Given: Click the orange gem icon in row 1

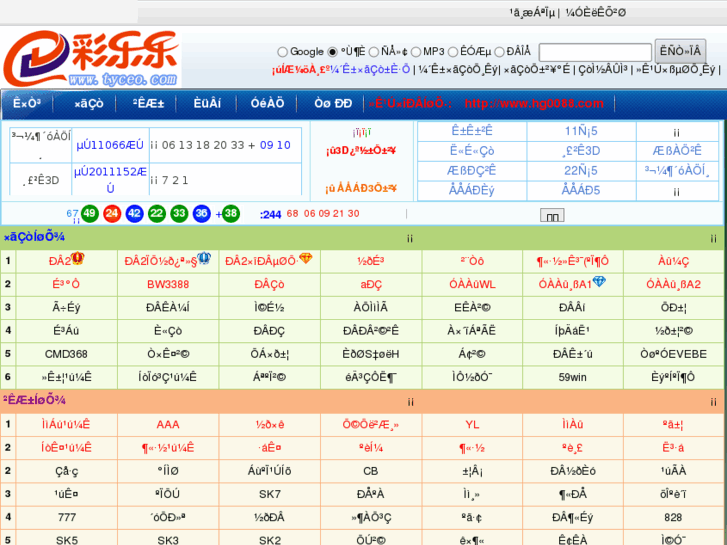Looking at the screenshot, I should 305,259.
